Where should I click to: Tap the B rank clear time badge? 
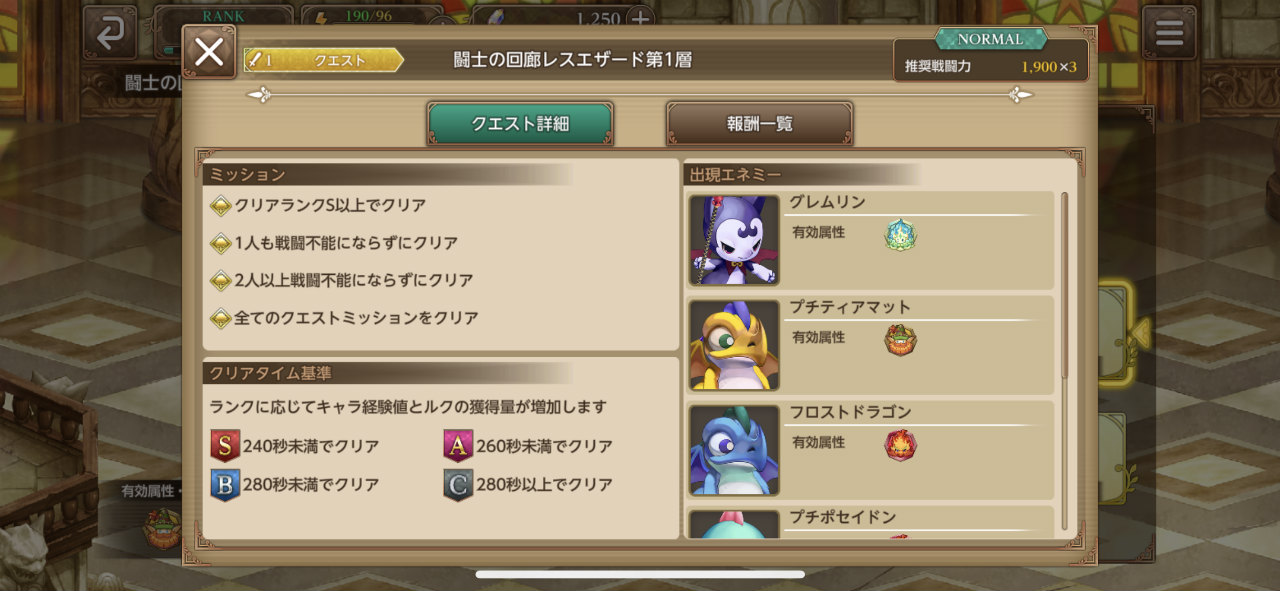225,485
